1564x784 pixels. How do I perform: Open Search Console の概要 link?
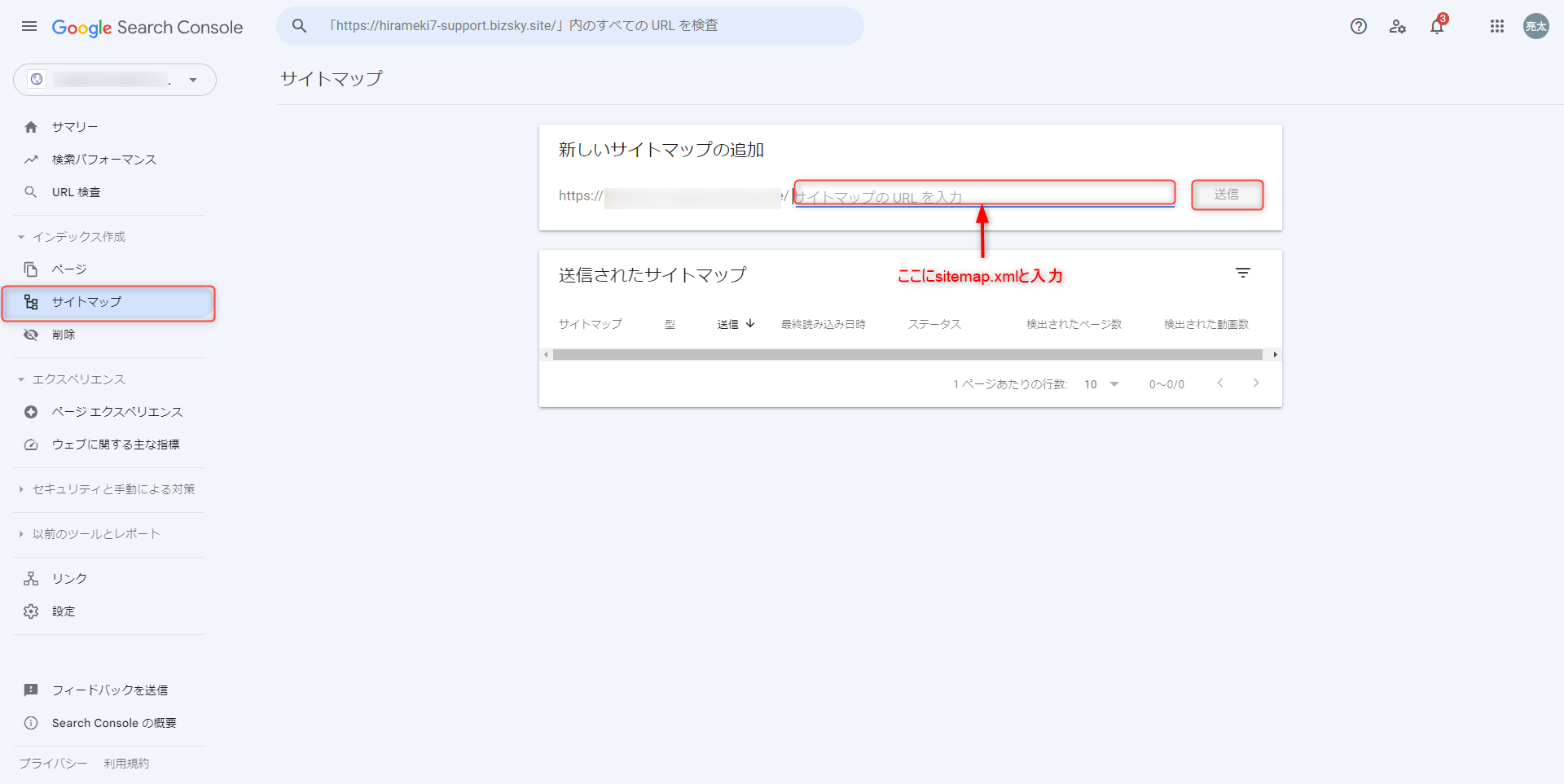114,723
